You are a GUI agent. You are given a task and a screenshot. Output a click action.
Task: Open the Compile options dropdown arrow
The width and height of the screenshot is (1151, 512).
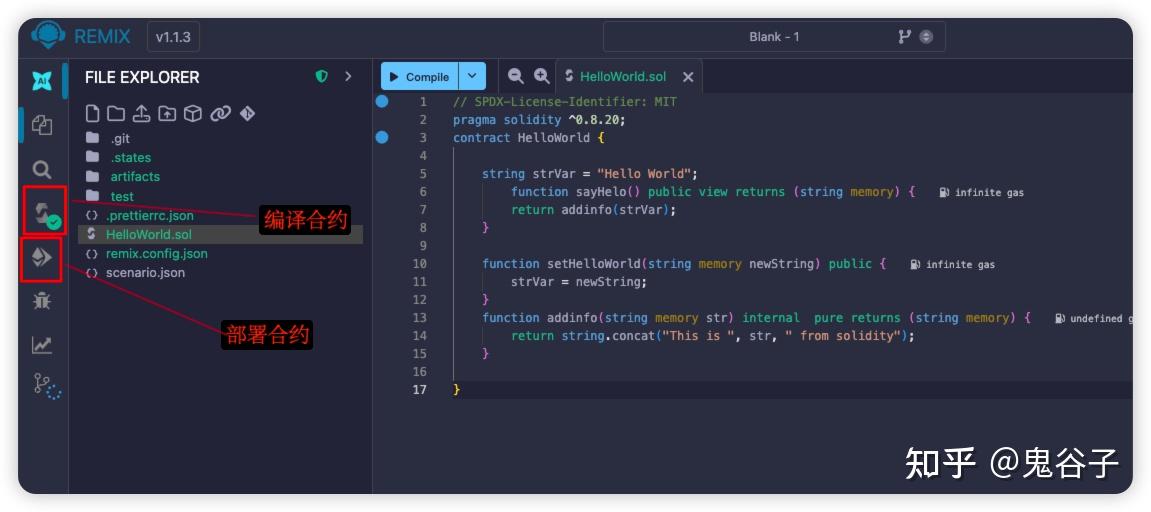472,76
